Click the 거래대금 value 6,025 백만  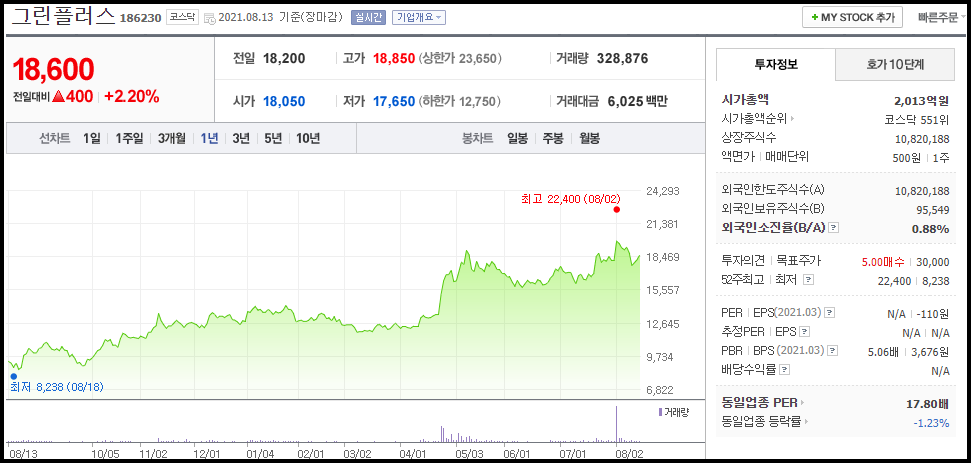tap(636, 101)
